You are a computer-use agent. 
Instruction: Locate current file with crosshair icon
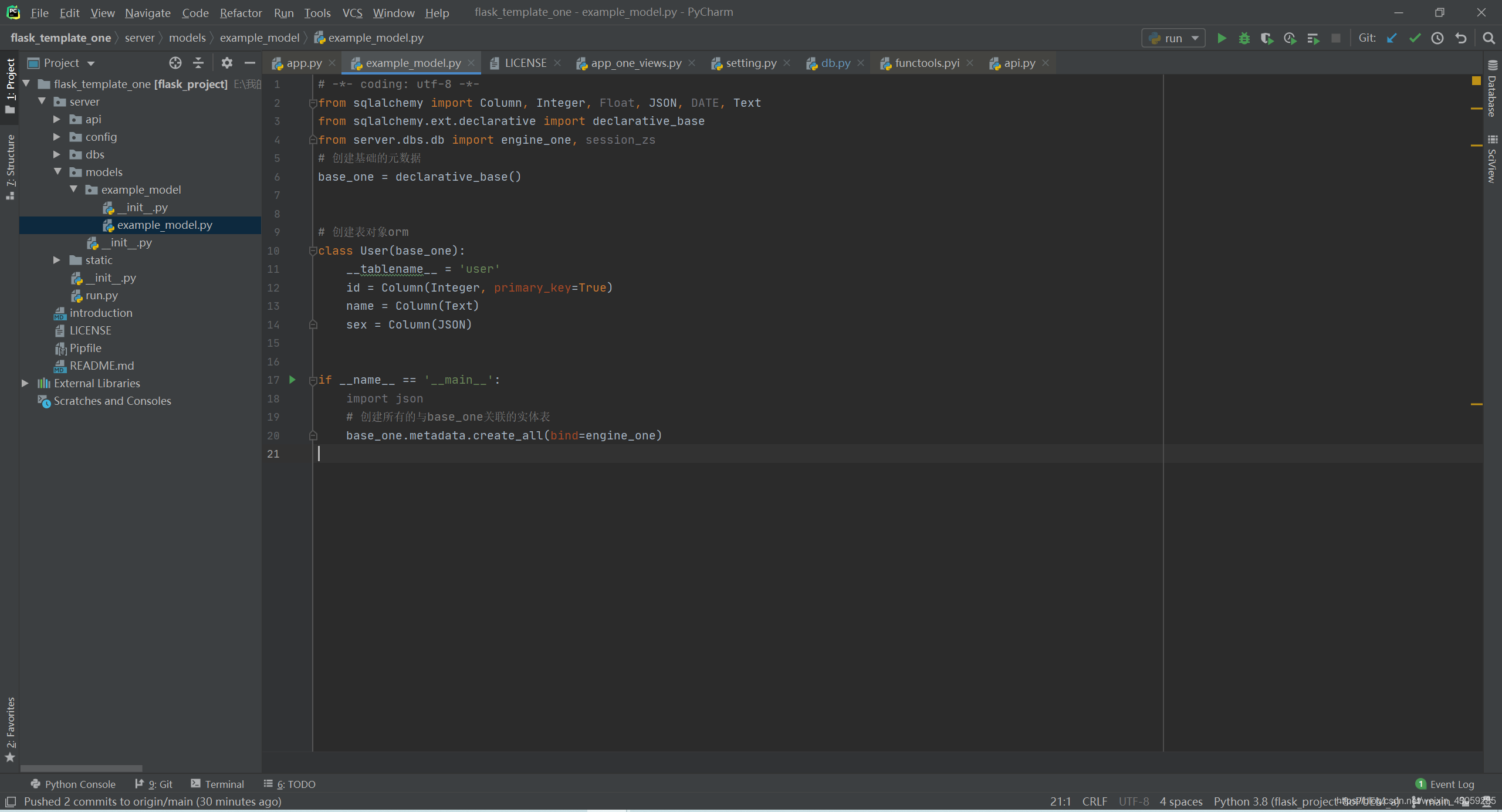[x=175, y=63]
